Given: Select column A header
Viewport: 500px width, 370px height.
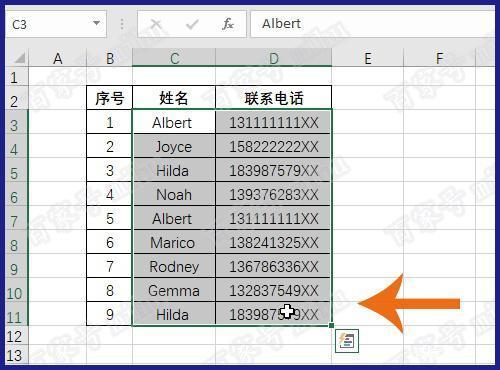Looking at the screenshot, I should click(58, 58).
